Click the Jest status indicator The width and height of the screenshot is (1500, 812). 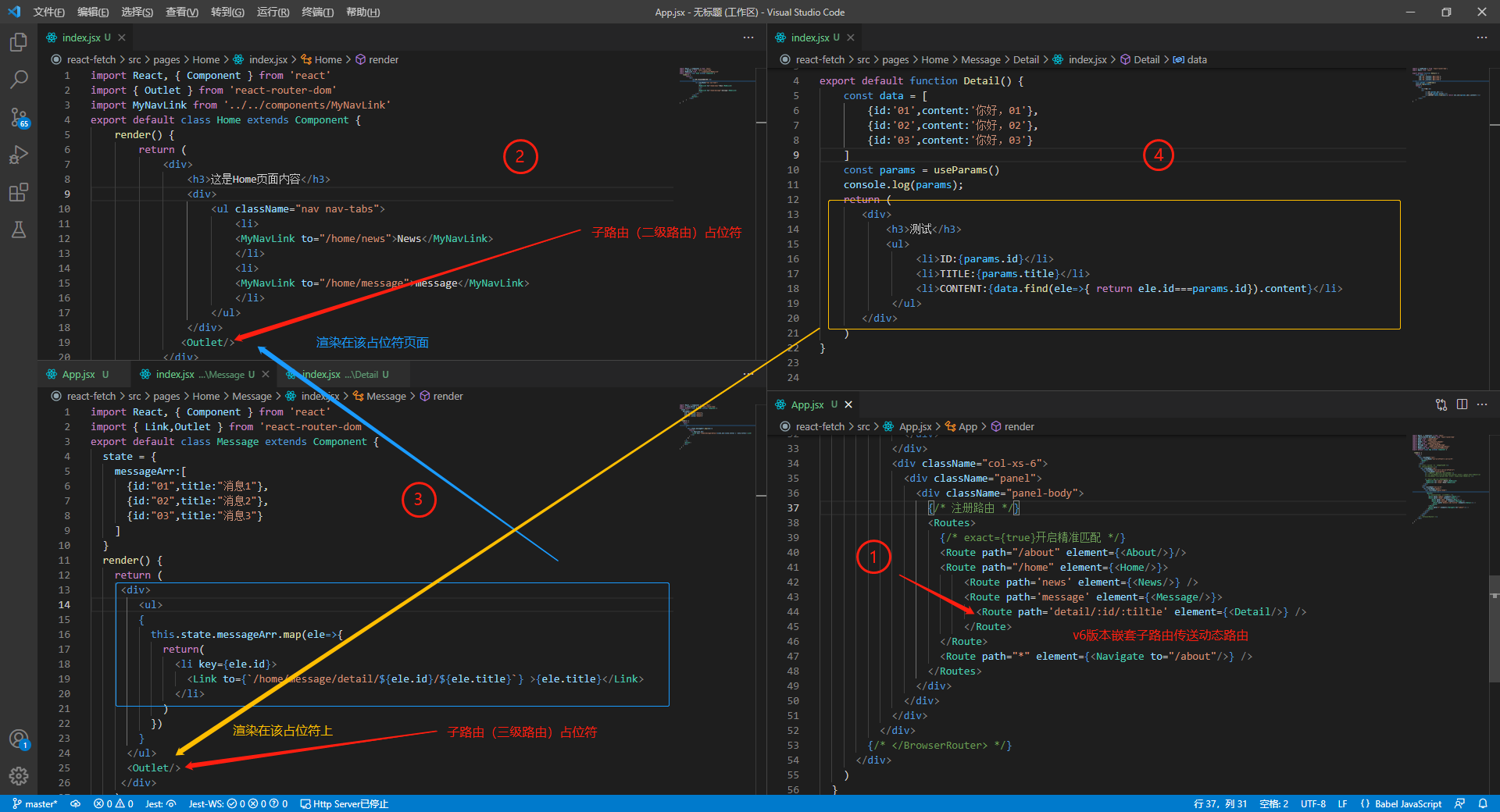[161, 803]
